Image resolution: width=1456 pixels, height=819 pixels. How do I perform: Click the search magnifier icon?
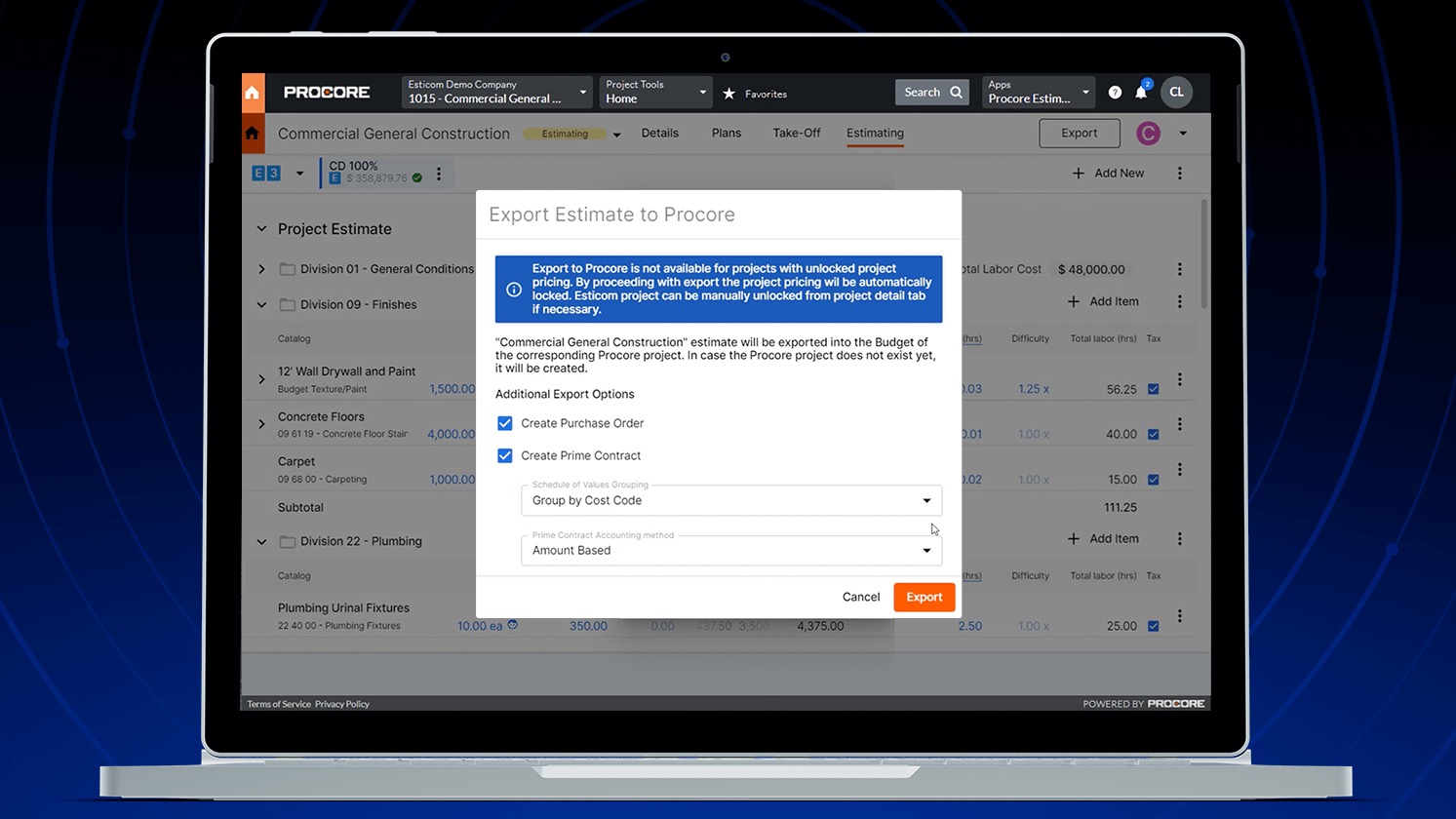coord(956,93)
